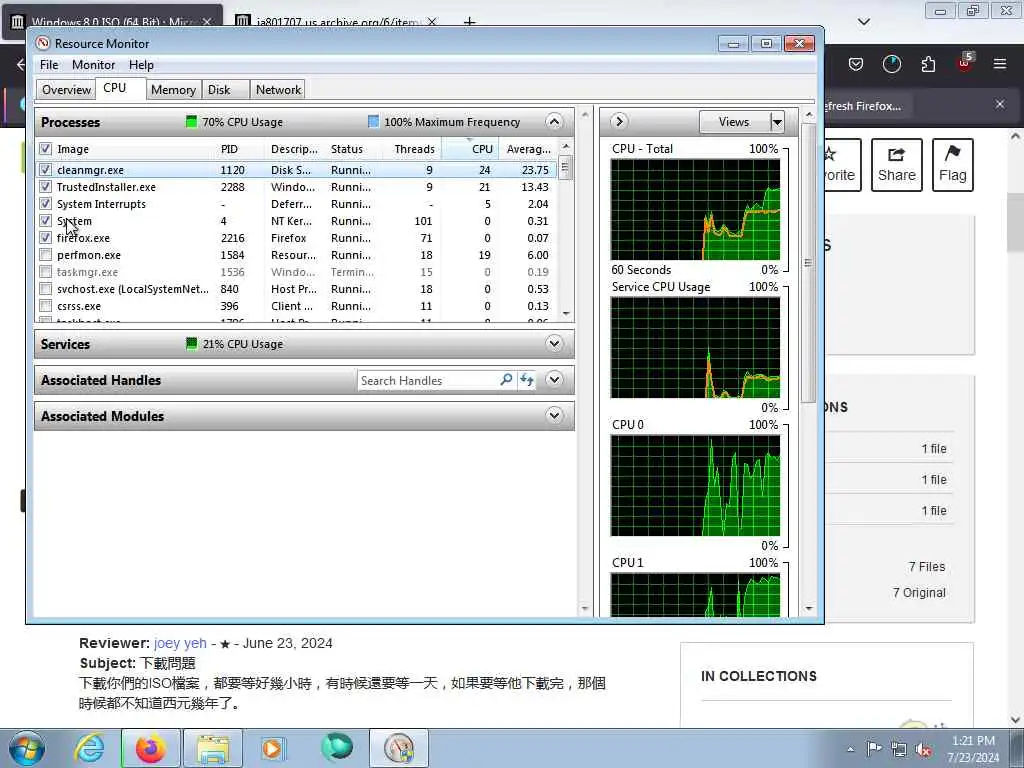Uncheck the System process checkbox

click(x=45, y=221)
